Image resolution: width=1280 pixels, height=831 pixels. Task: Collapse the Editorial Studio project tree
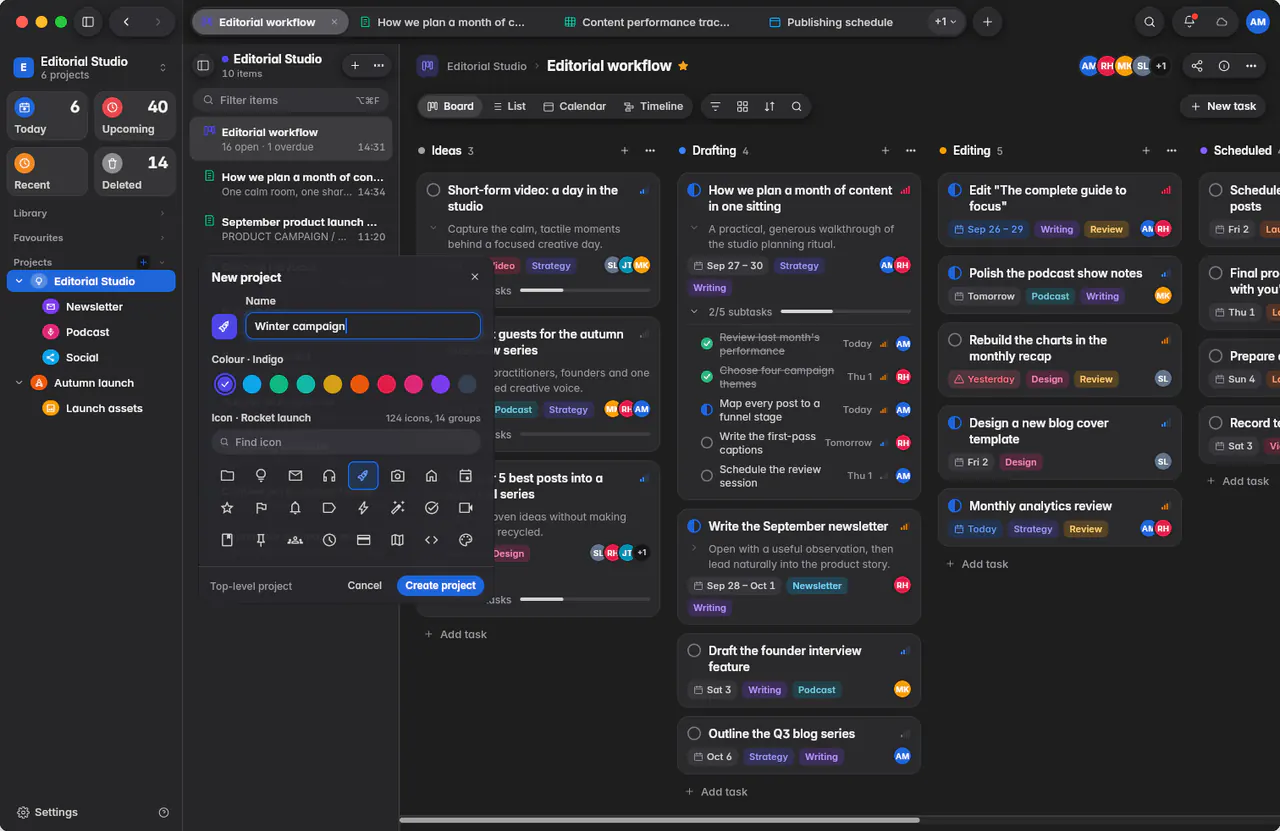pos(19,282)
